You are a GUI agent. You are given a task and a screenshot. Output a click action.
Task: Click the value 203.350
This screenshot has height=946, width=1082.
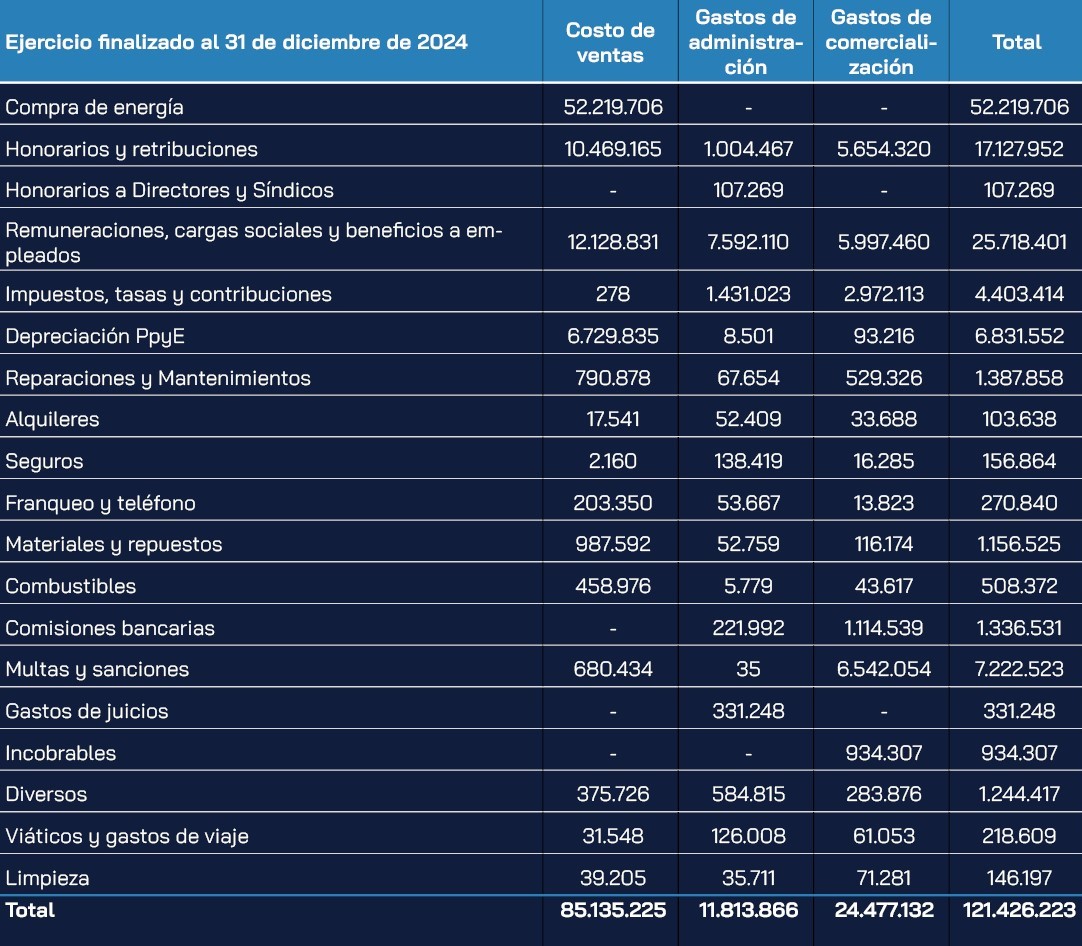(613, 503)
